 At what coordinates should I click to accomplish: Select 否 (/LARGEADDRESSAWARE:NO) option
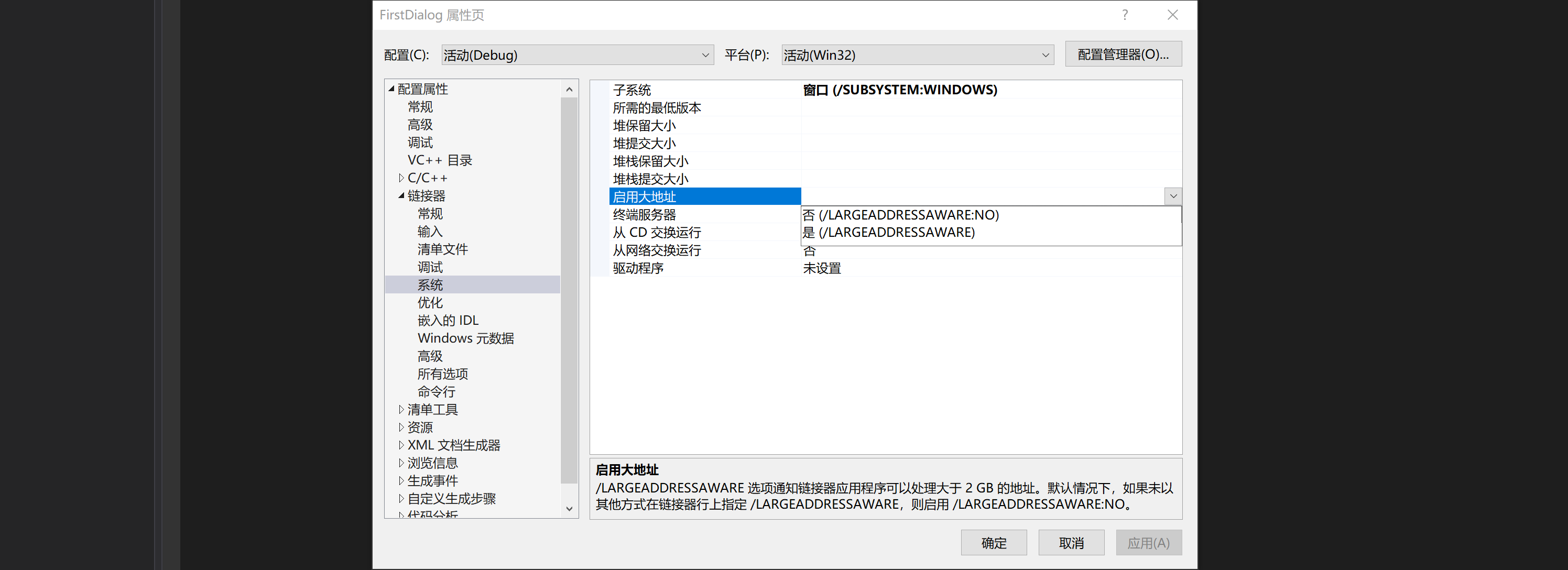click(900, 215)
